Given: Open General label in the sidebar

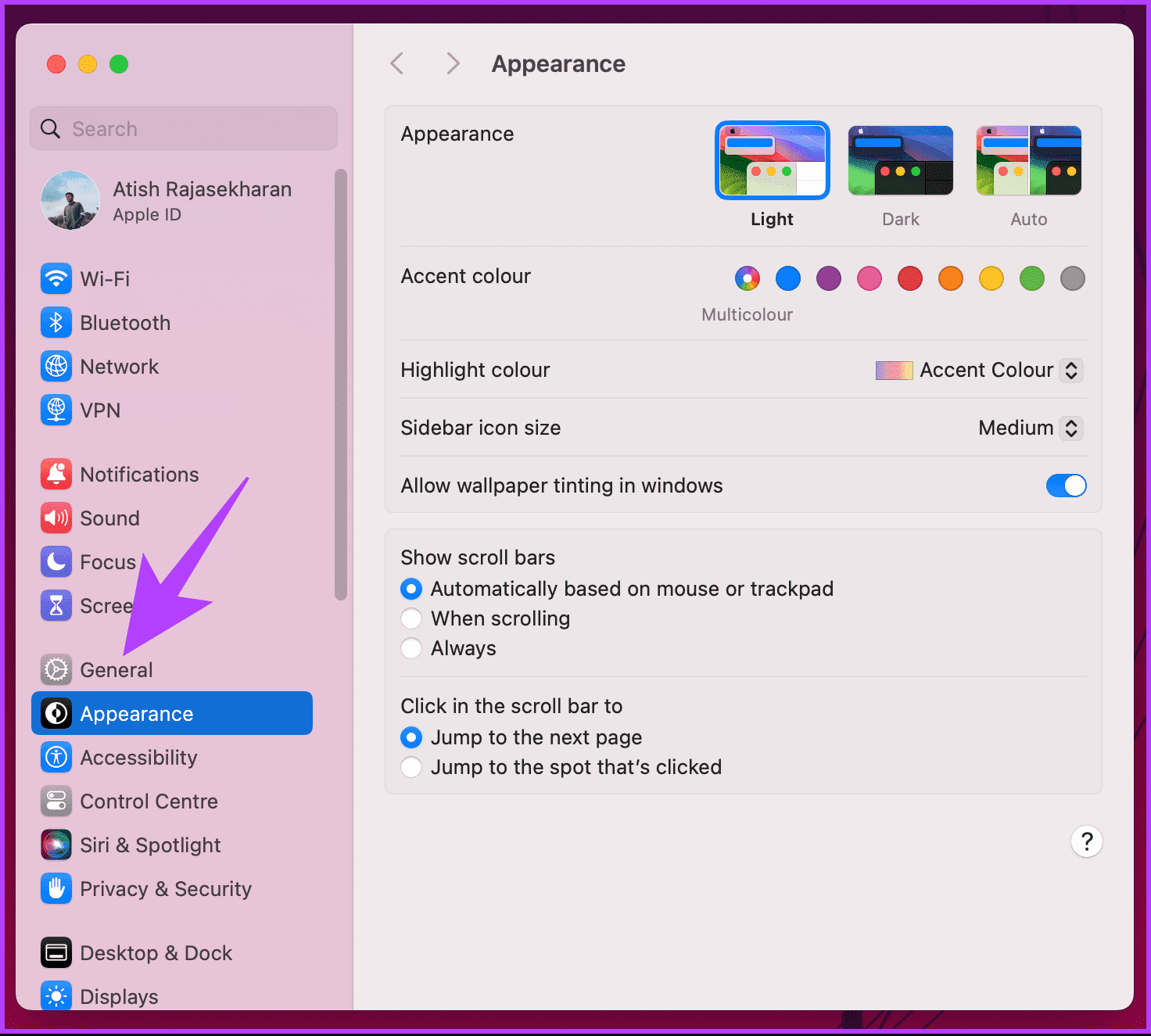Looking at the screenshot, I should click(x=117, y=670).
